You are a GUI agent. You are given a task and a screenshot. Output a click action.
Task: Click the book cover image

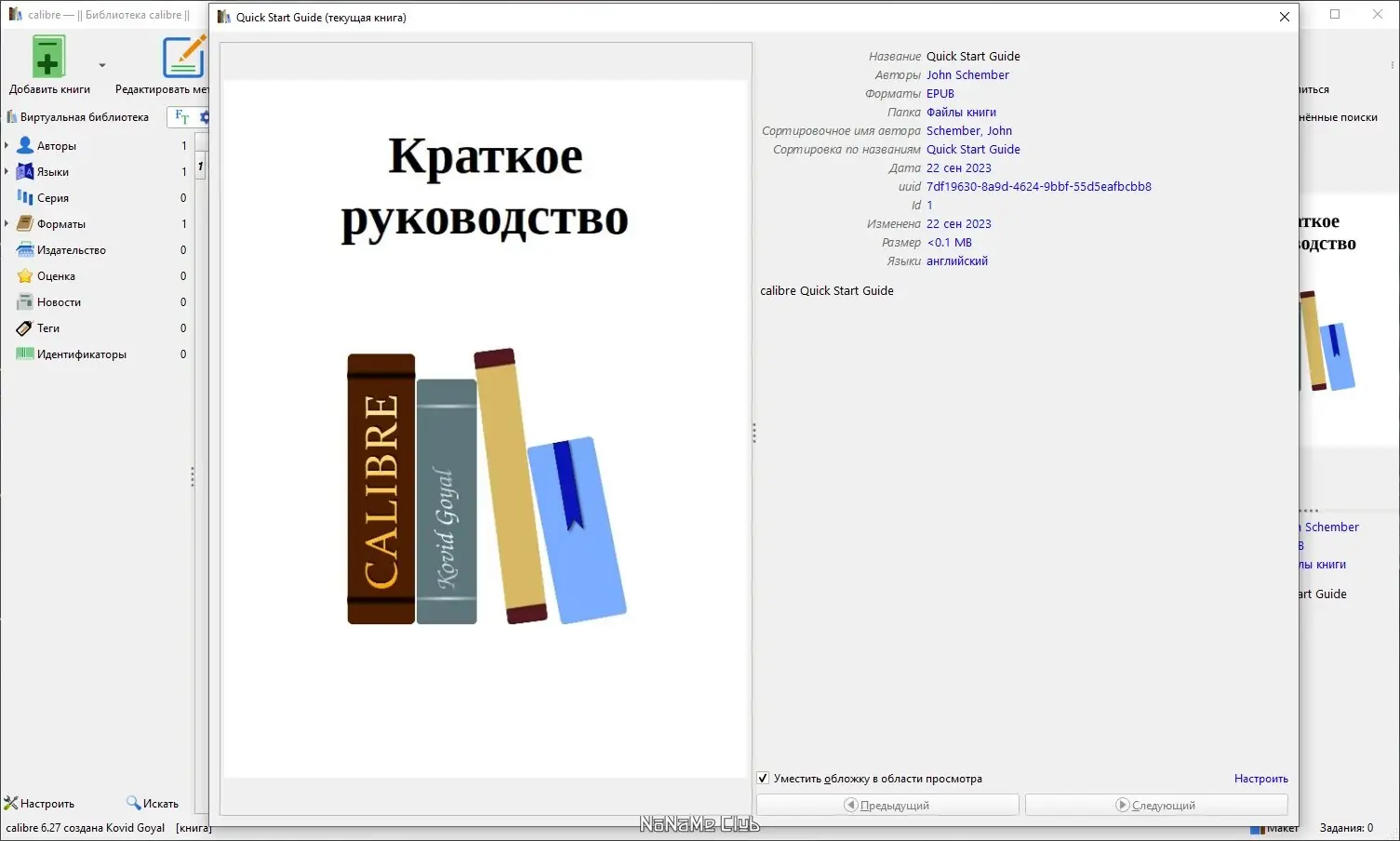[x=486, y=428]
